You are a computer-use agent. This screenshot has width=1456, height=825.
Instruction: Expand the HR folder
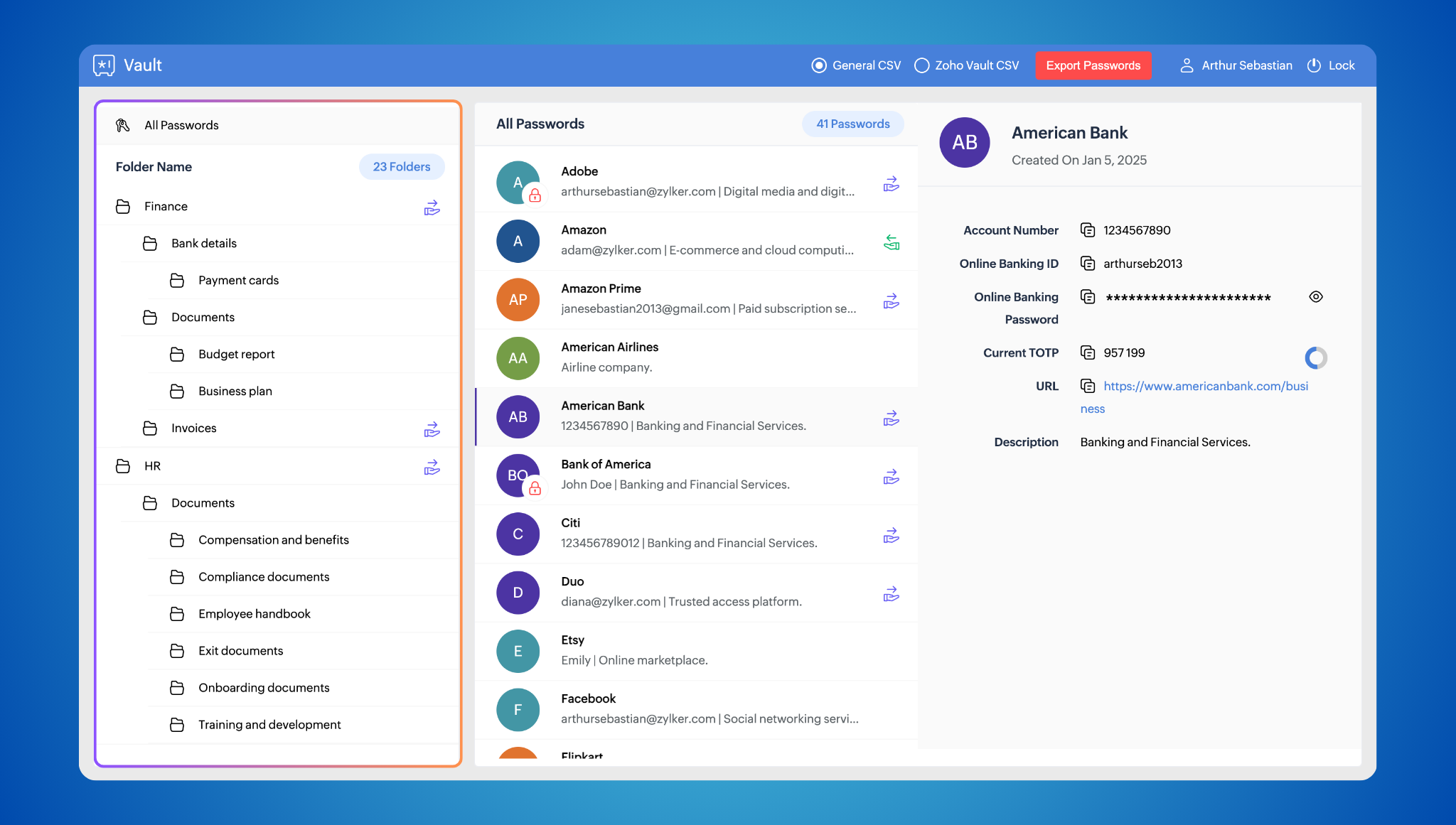tap(152, 466)
